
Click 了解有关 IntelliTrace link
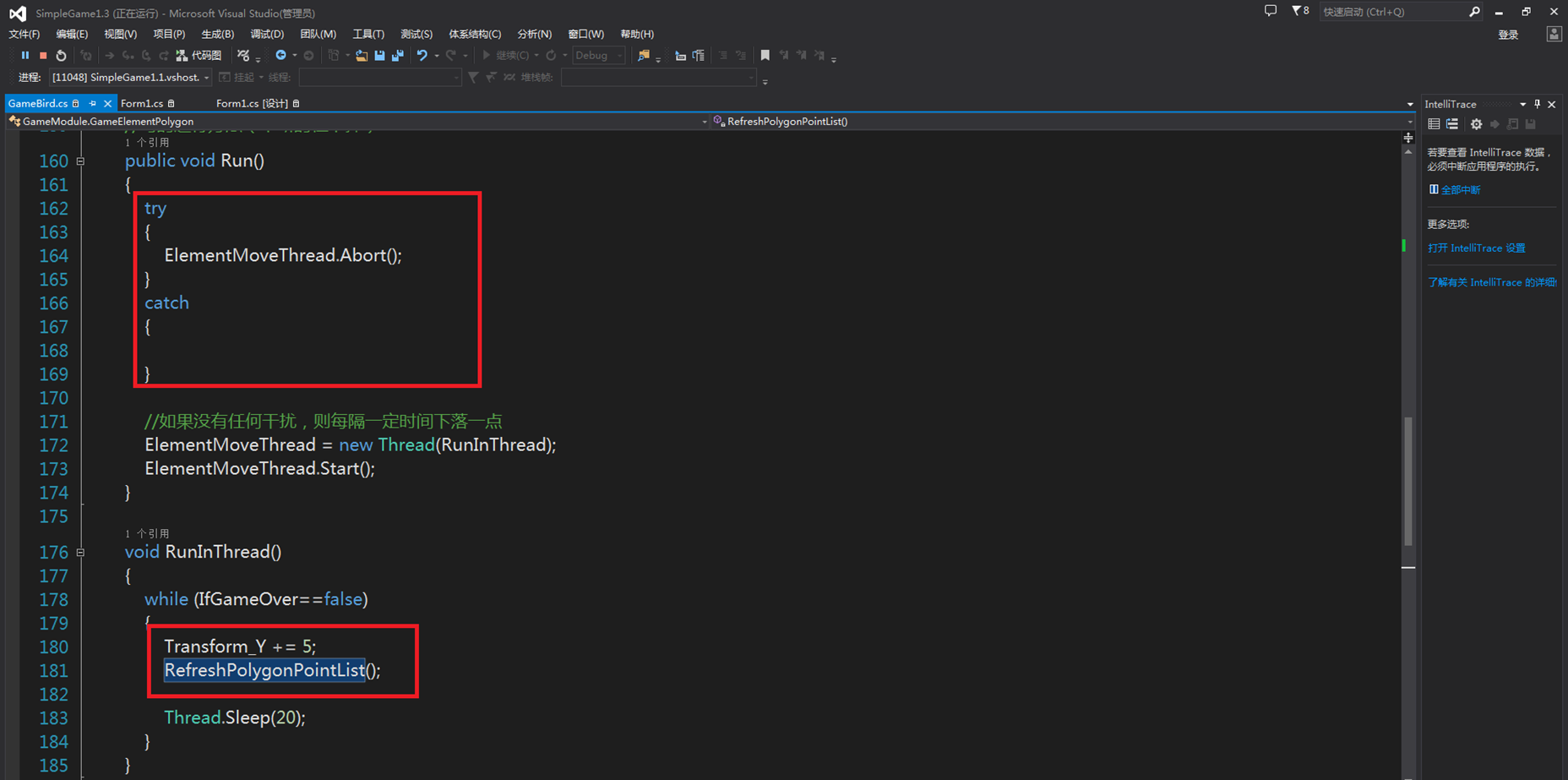click(1492, 282)
